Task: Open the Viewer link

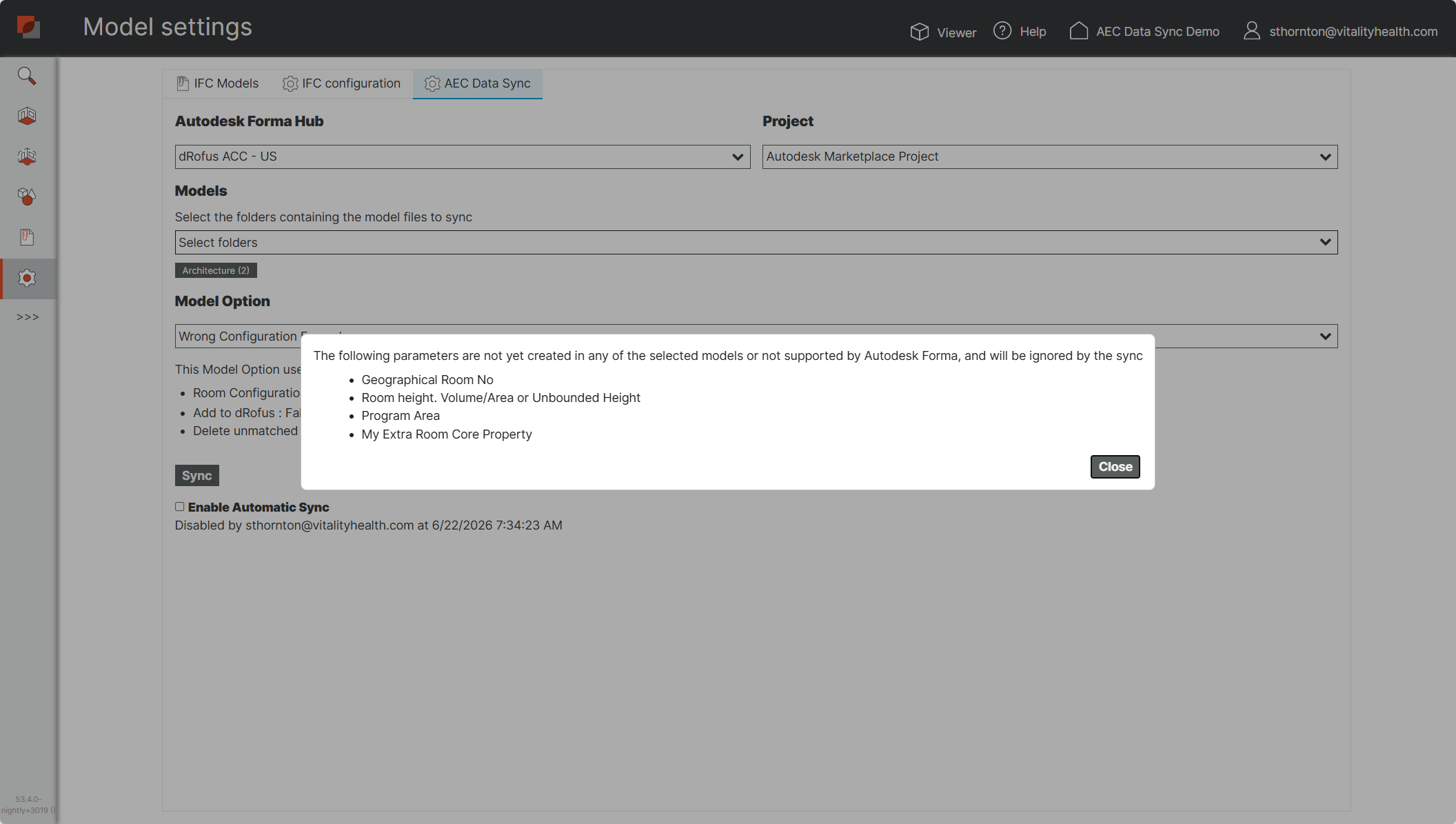Action: coord(956,32)
